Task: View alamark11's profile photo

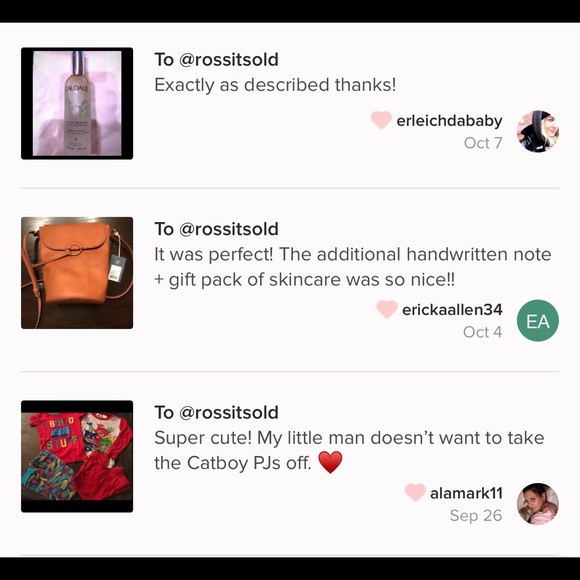Action: click(537, 504)
